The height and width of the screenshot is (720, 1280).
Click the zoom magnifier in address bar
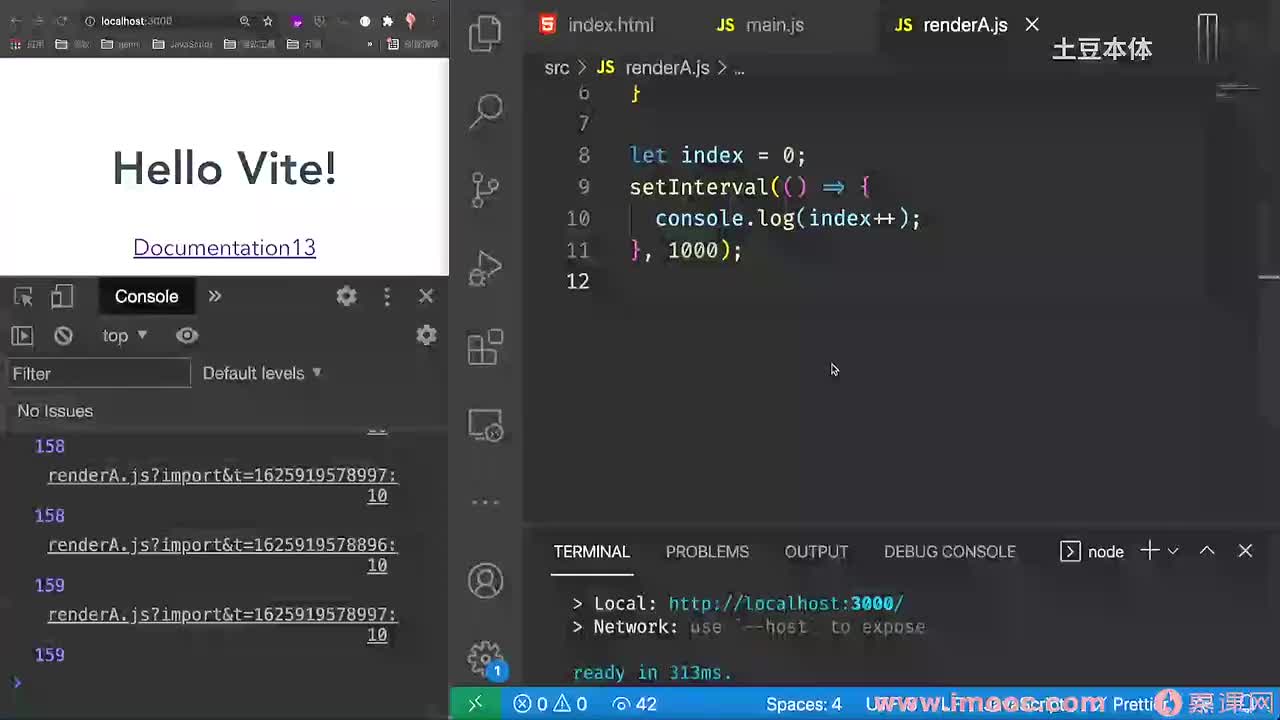tap(245, 21)
